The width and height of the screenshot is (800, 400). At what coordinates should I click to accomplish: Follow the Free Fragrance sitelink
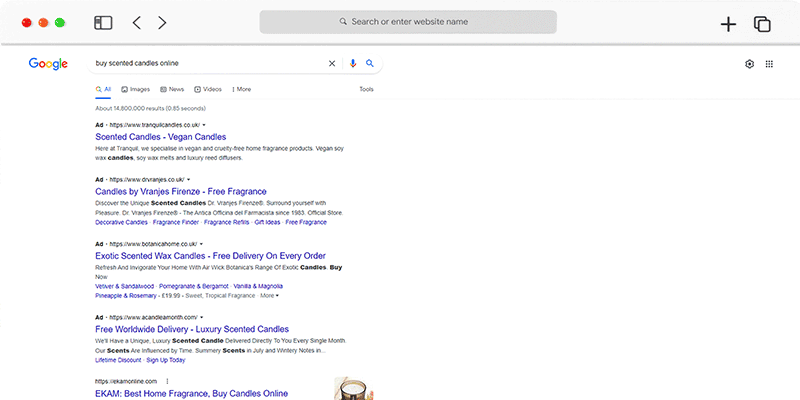point(306,222)
